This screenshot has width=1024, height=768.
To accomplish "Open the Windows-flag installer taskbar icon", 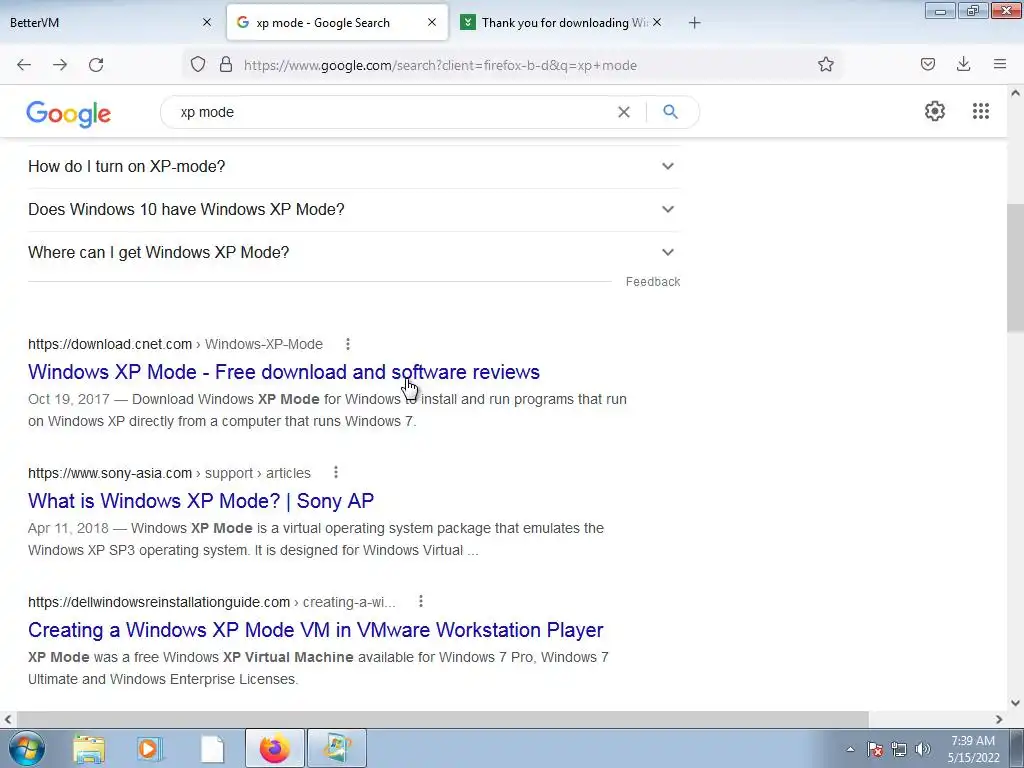I will (336, 748).
